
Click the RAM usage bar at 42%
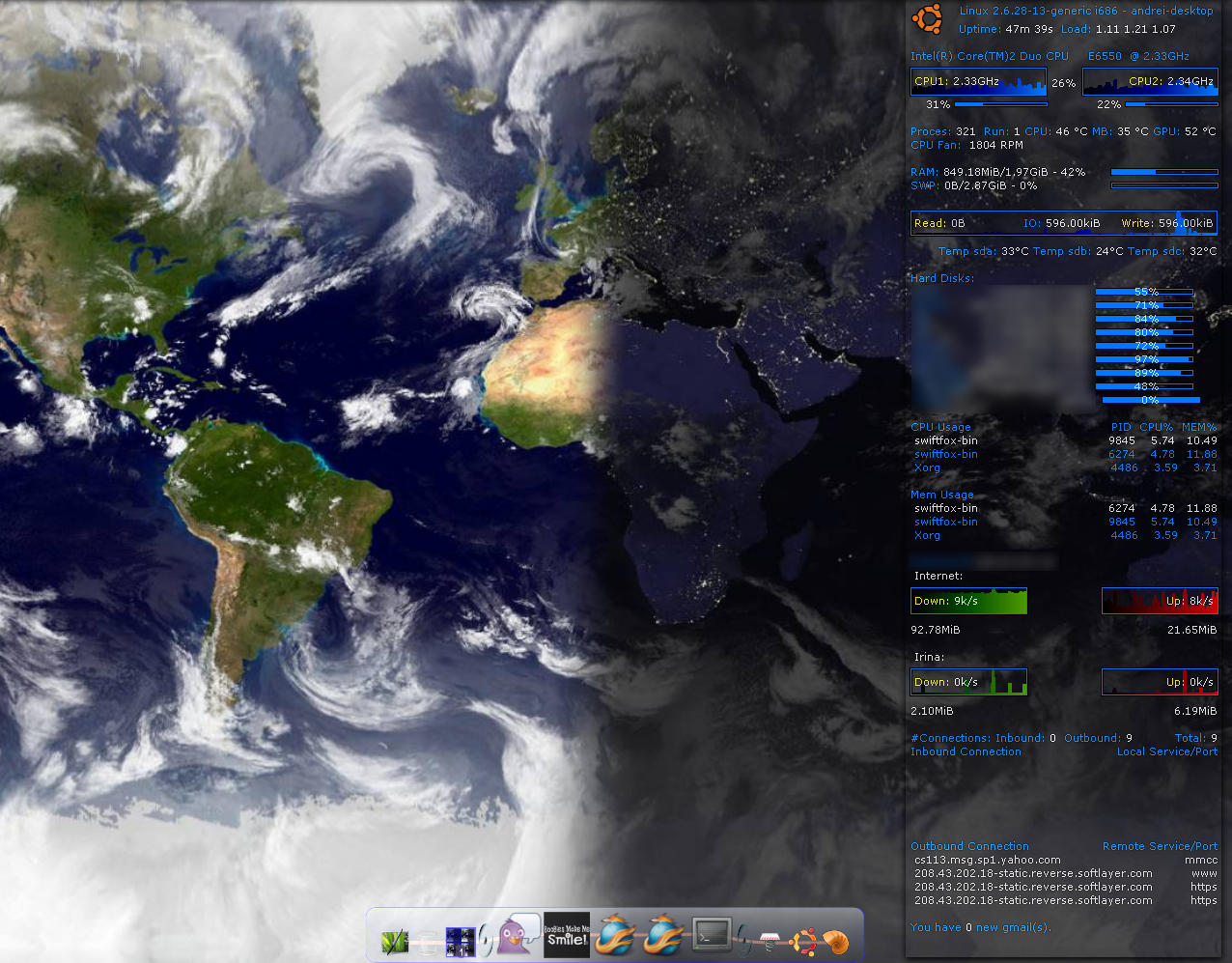[x=1163, y=172]
